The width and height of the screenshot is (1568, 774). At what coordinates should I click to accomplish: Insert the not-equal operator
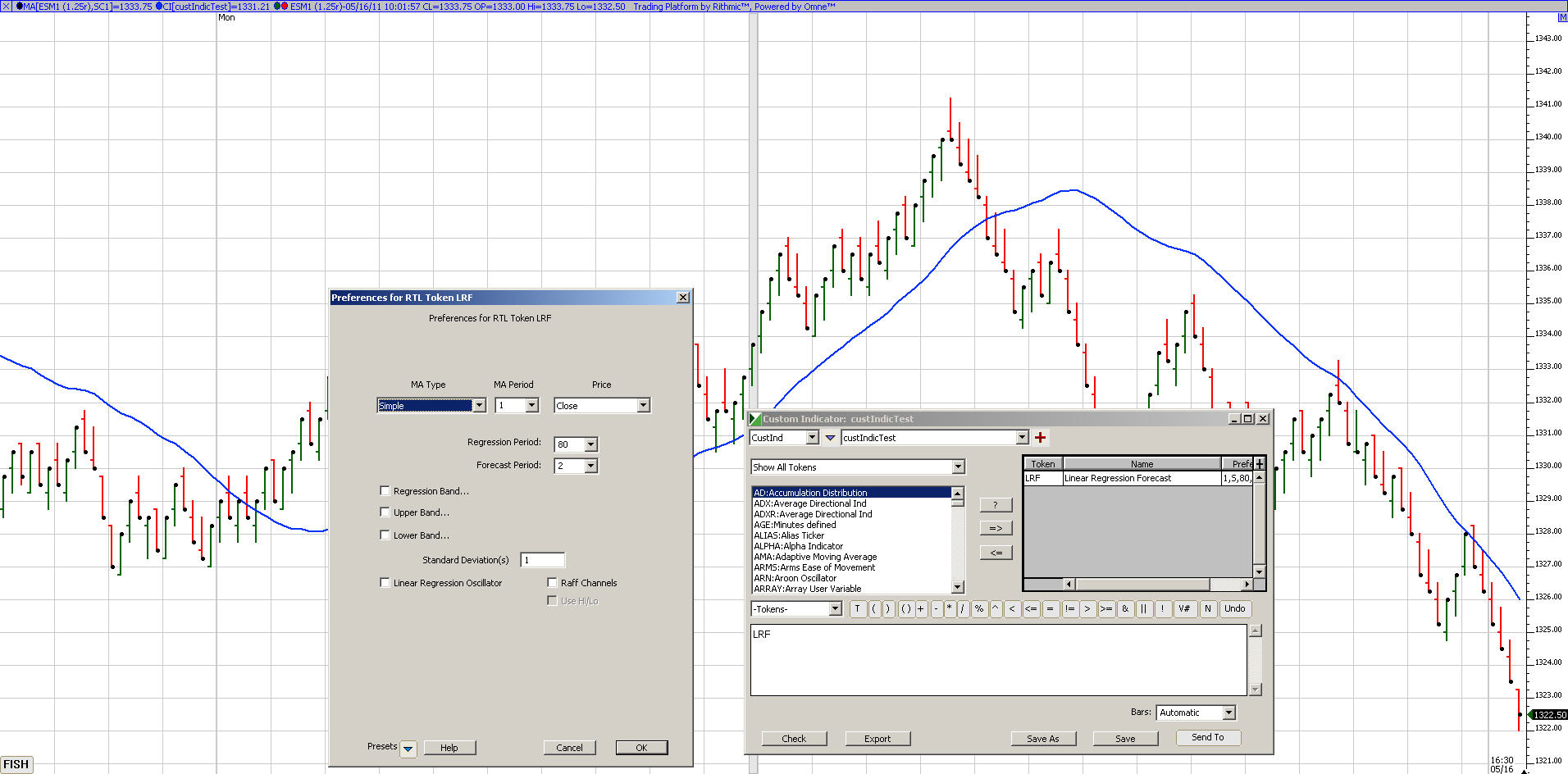pyautogui.click(x=1069, y=608)
